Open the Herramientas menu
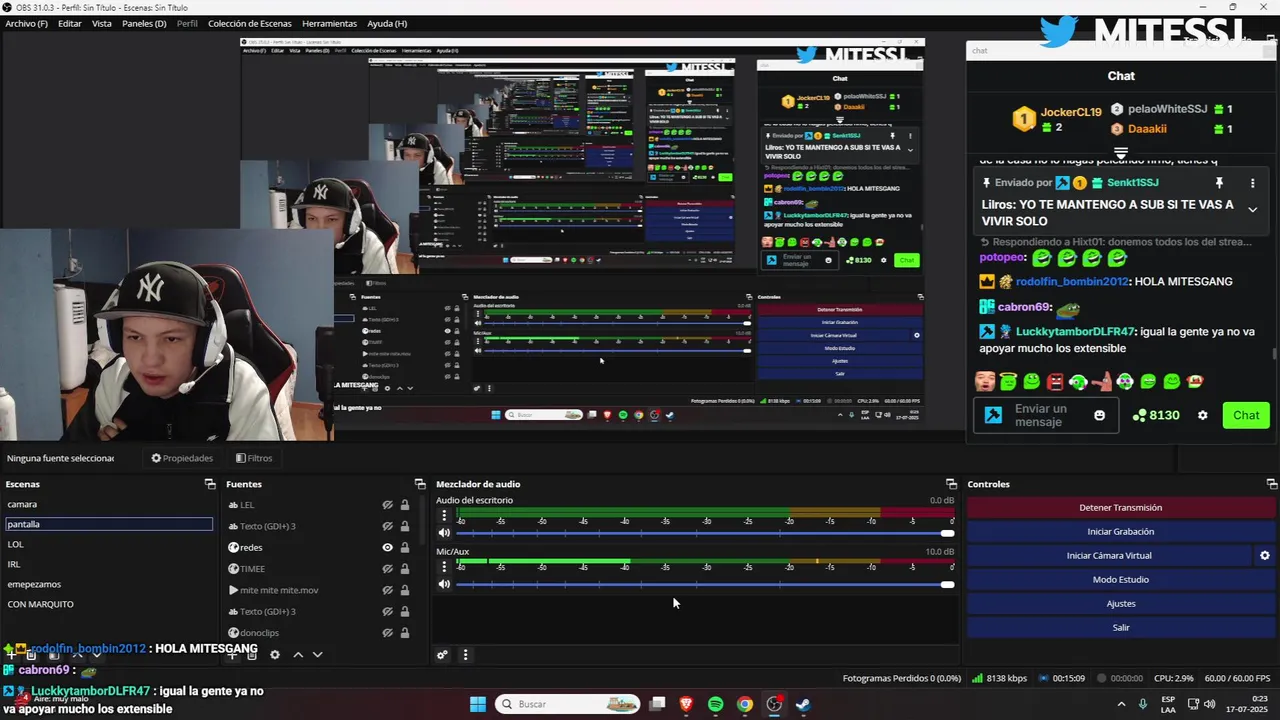 [329, 23]
